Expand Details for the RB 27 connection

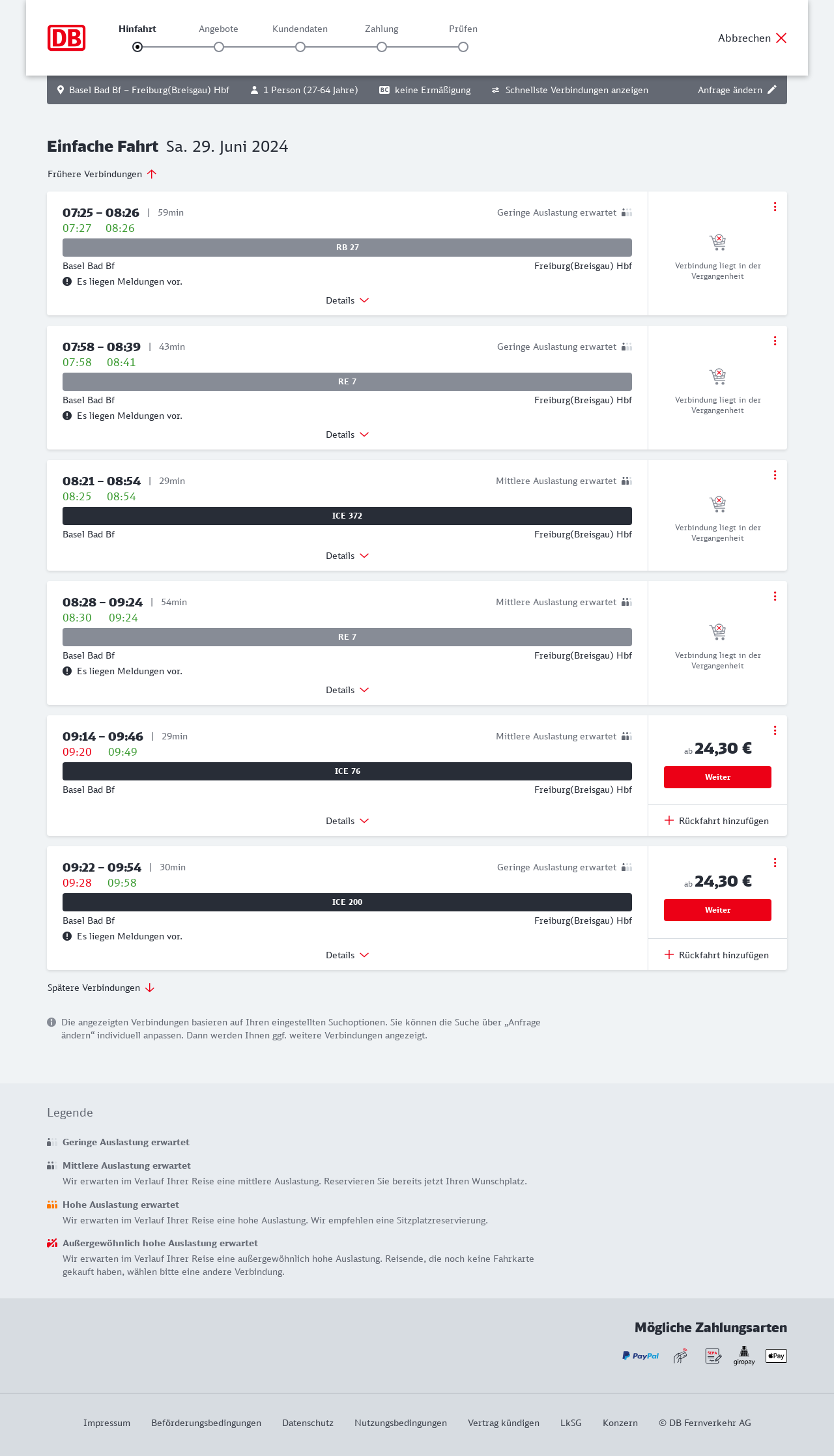click(347, 300)
